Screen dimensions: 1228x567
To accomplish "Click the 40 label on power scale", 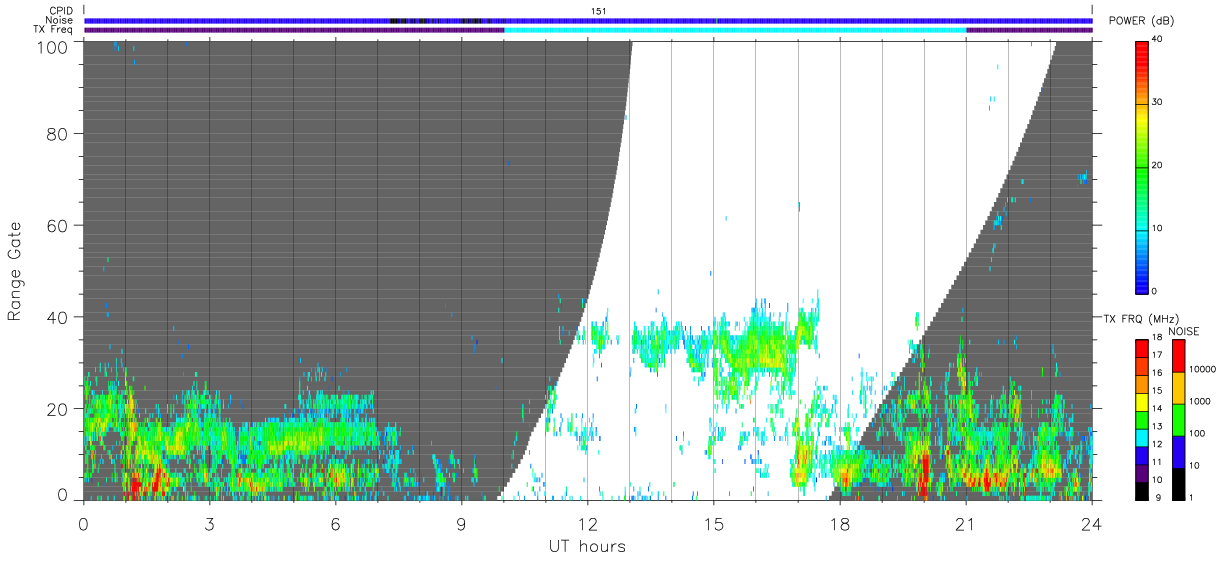I will click(x=1158, y=40).
